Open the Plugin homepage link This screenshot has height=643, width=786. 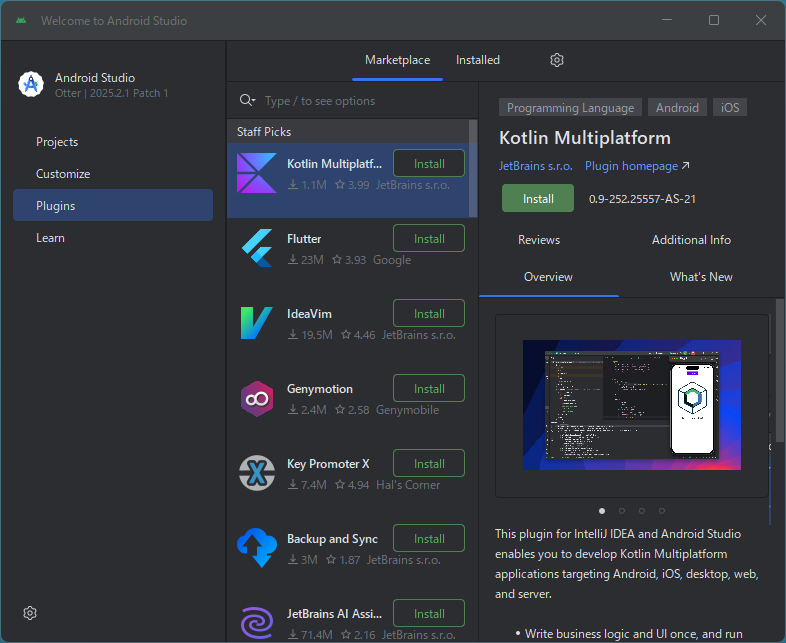[637, 166]
